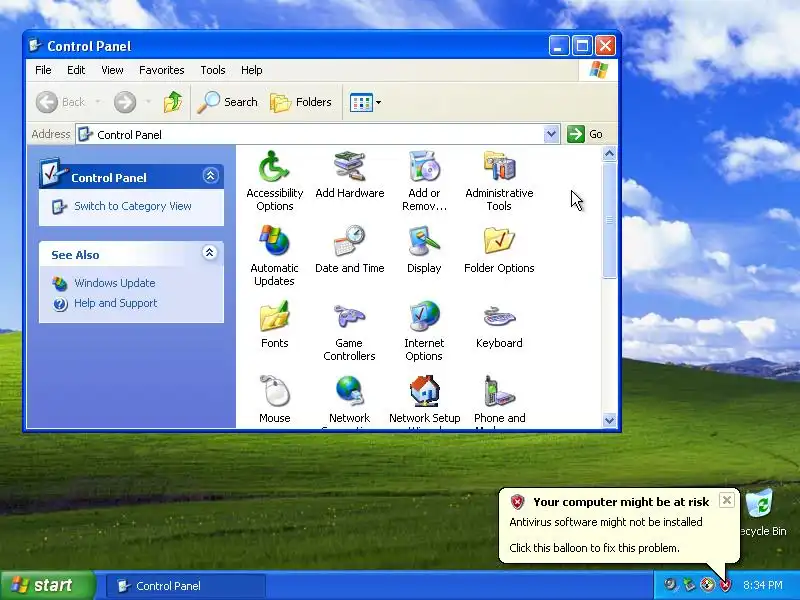
Task: Click the scrollbar down arrow
Action: [x=609, y=420]
